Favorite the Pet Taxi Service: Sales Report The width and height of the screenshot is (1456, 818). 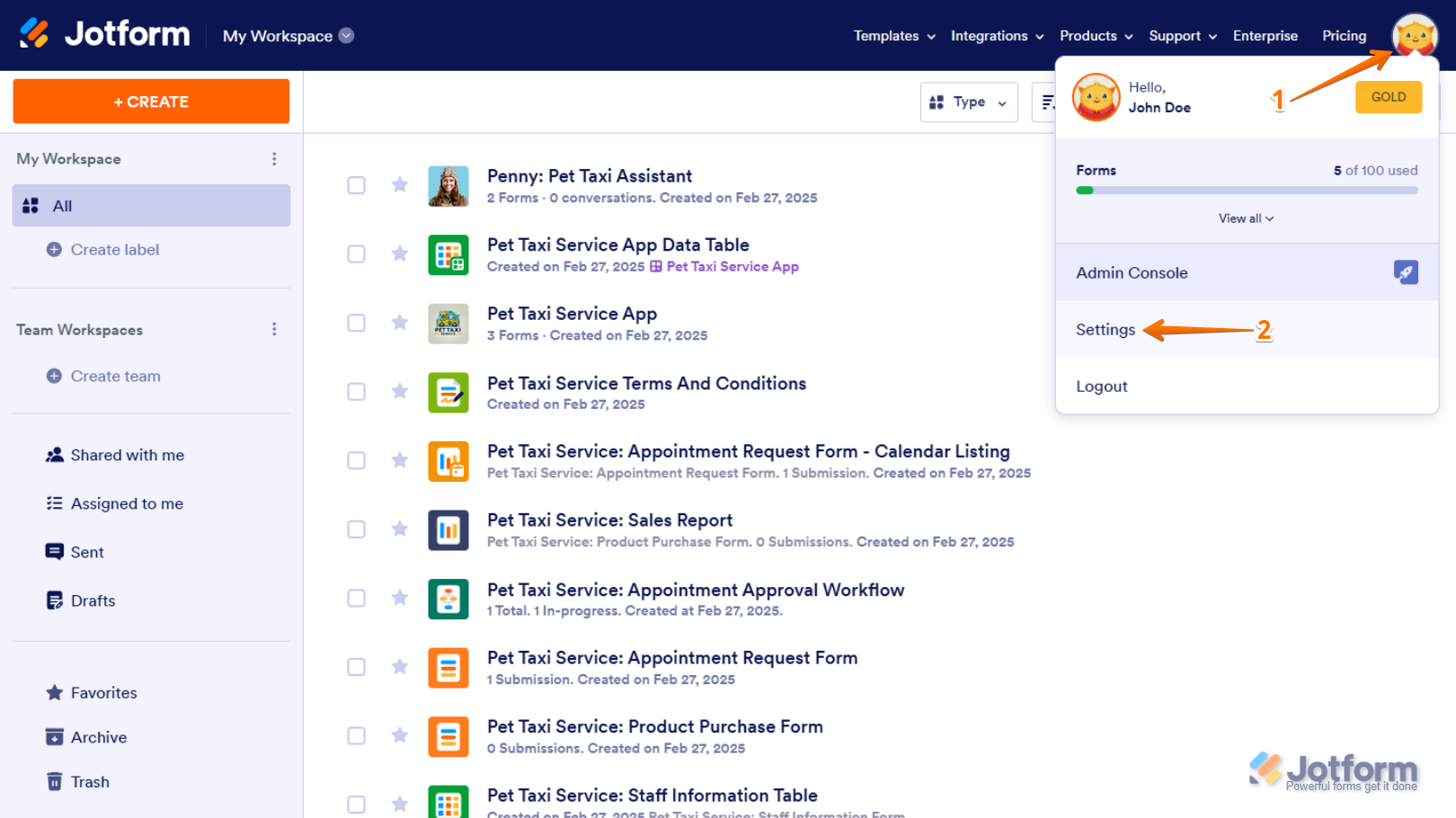click(x=400, y=529)
